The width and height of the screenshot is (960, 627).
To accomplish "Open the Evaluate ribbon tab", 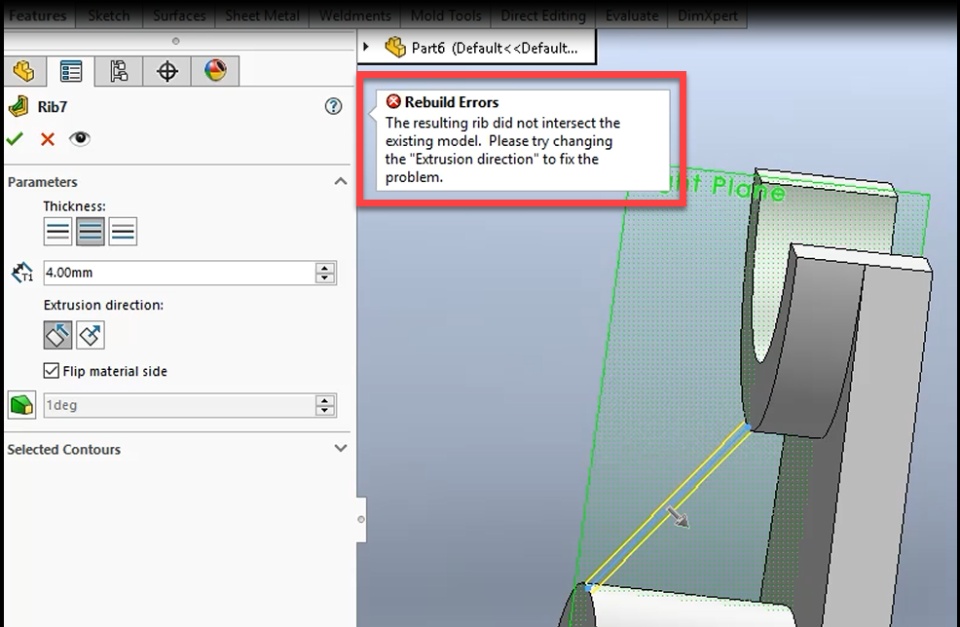I will (632, 15).
